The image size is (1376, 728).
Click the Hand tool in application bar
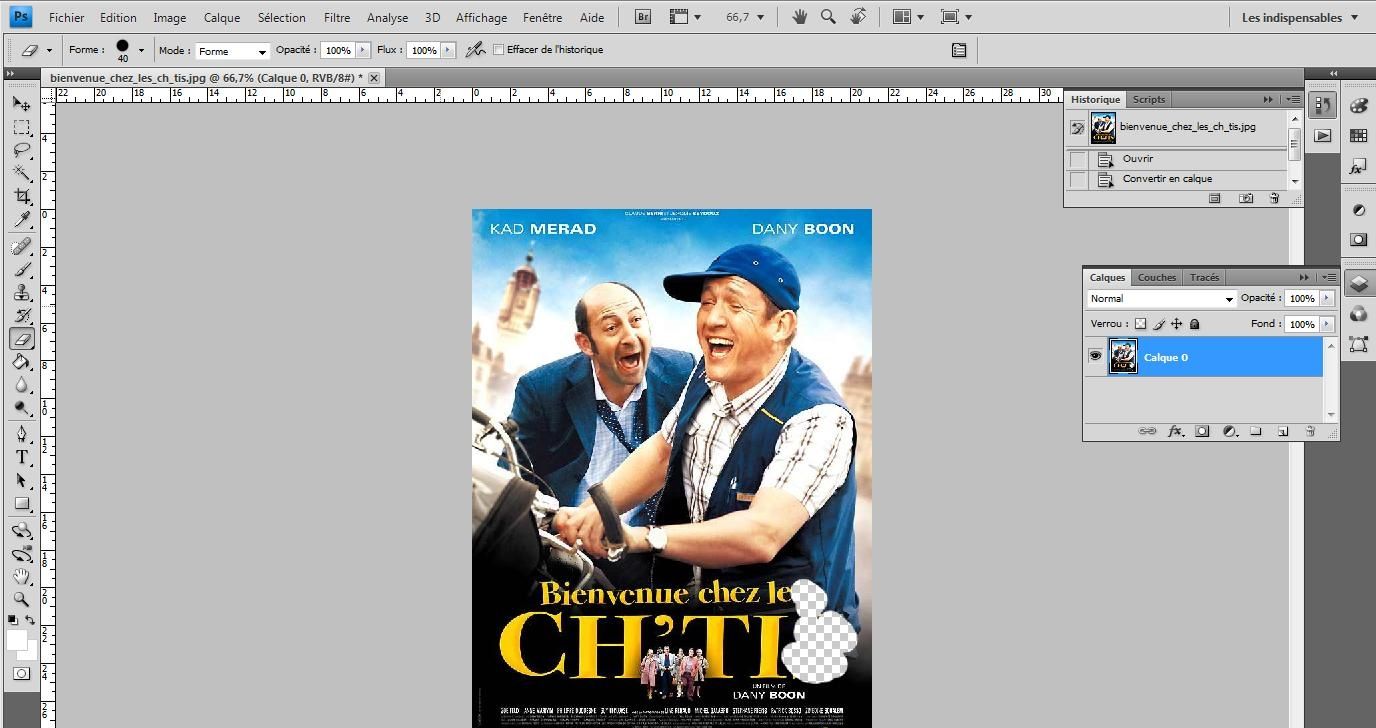pyautogui.click(x=799, y=17)
